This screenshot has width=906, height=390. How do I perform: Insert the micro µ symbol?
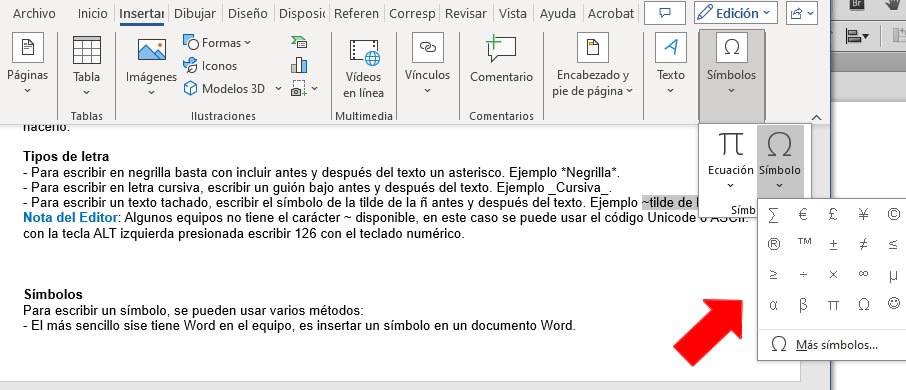893,275
